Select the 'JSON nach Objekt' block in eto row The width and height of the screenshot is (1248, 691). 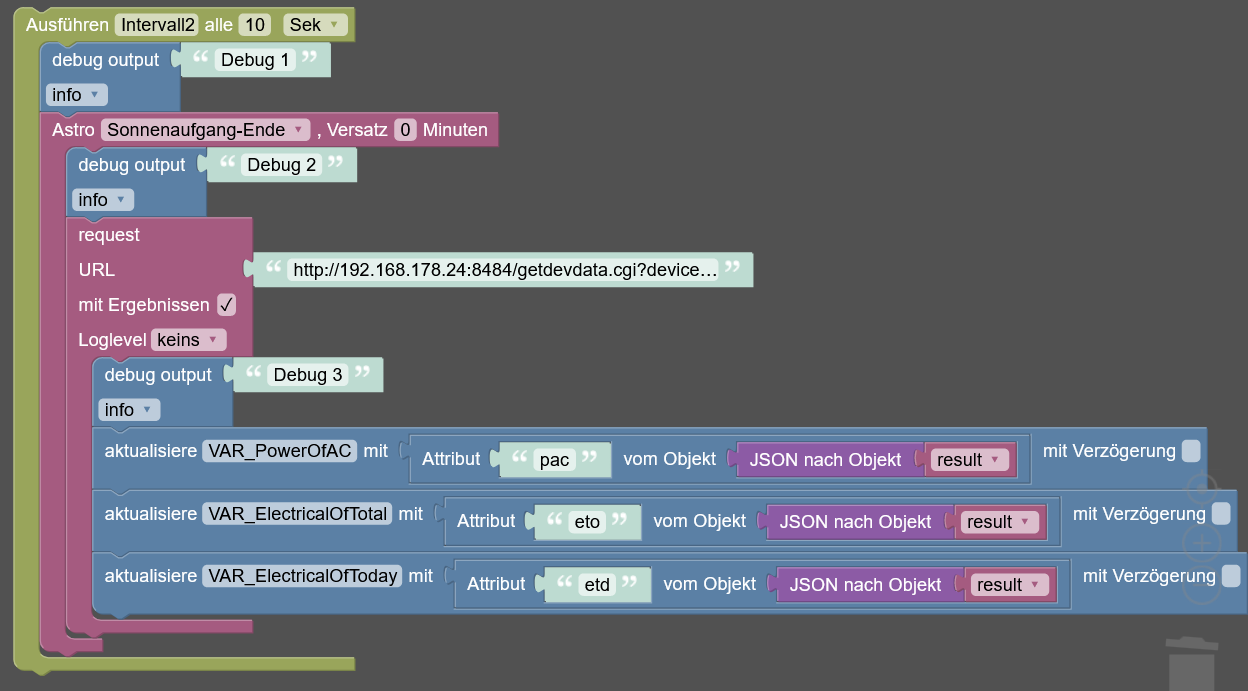point(855,522)
